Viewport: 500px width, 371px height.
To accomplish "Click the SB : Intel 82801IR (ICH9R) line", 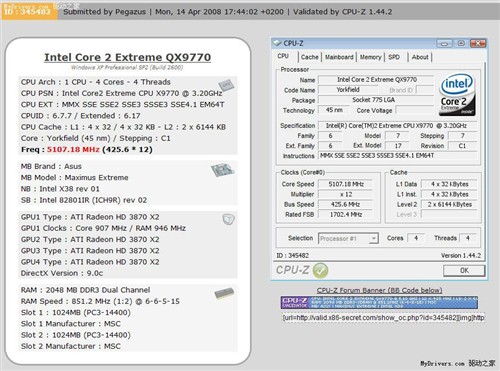I will [x=84, y=200].
